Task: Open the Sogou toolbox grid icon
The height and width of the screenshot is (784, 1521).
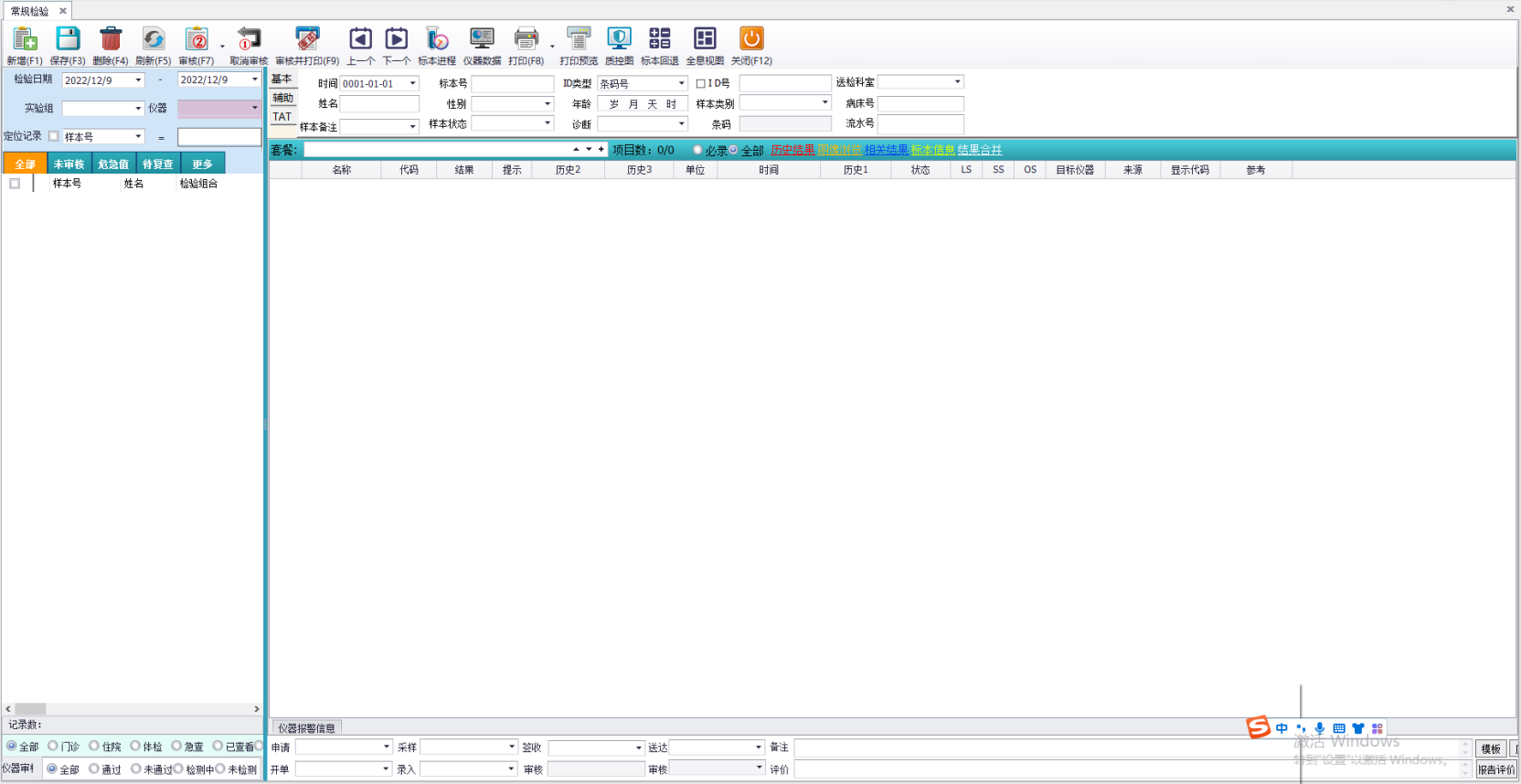Action: click(x=1377, y=728)
